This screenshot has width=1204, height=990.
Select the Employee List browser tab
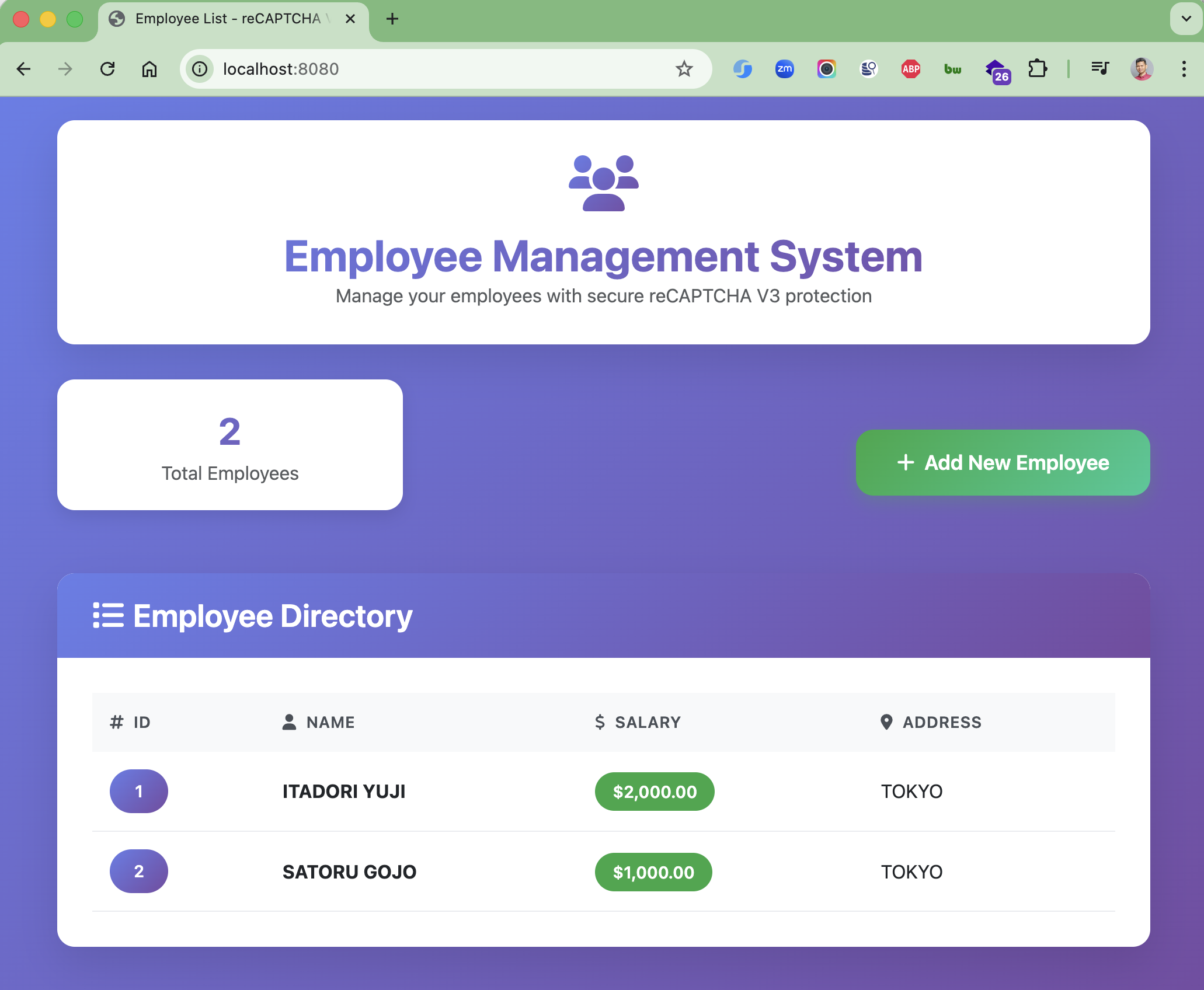pyautogui.click(x=228, y=19)
